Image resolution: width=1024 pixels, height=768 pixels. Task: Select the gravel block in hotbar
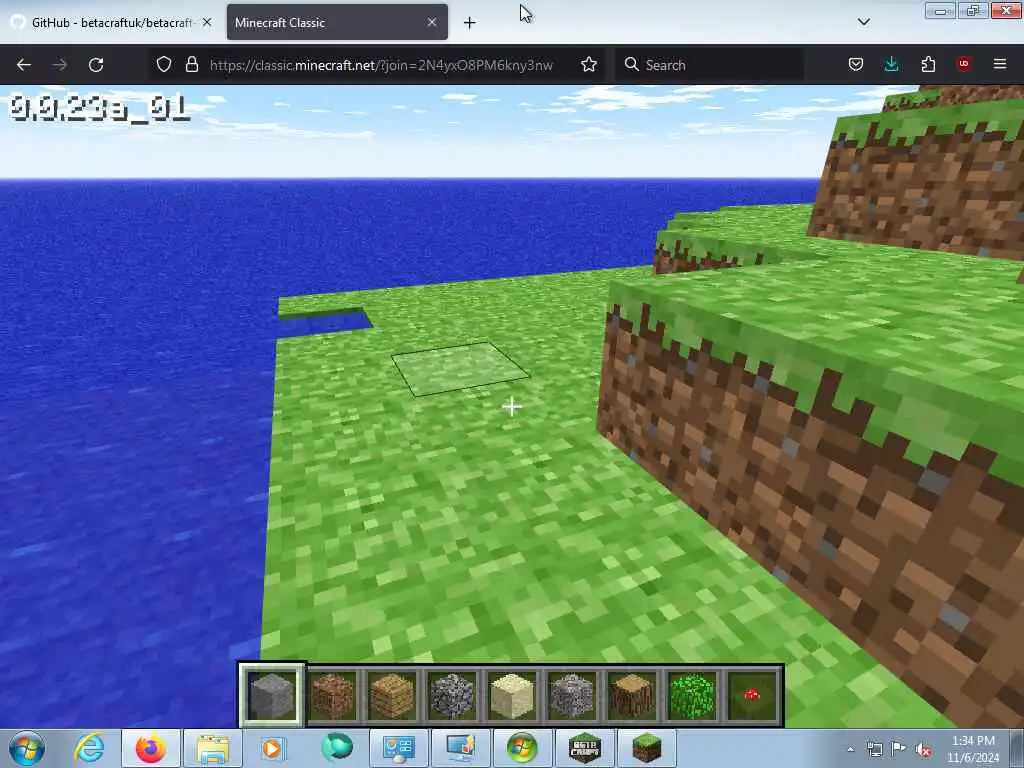[572, 696]
